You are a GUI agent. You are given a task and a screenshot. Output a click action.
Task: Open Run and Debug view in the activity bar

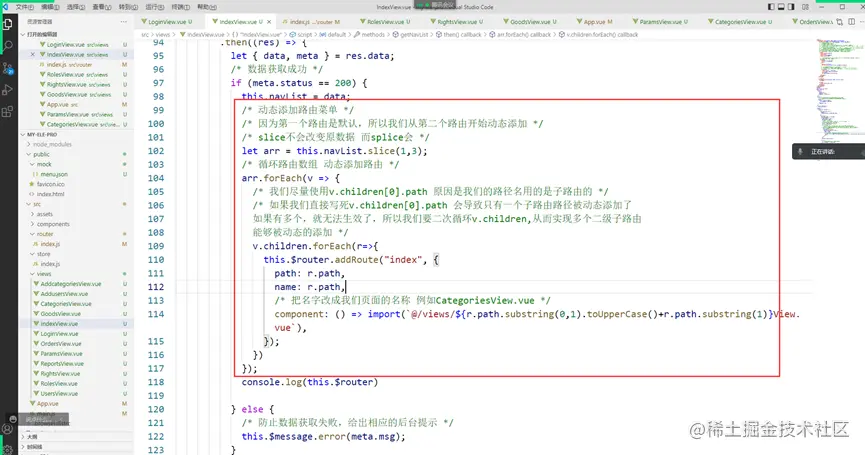tap(8, 90)
